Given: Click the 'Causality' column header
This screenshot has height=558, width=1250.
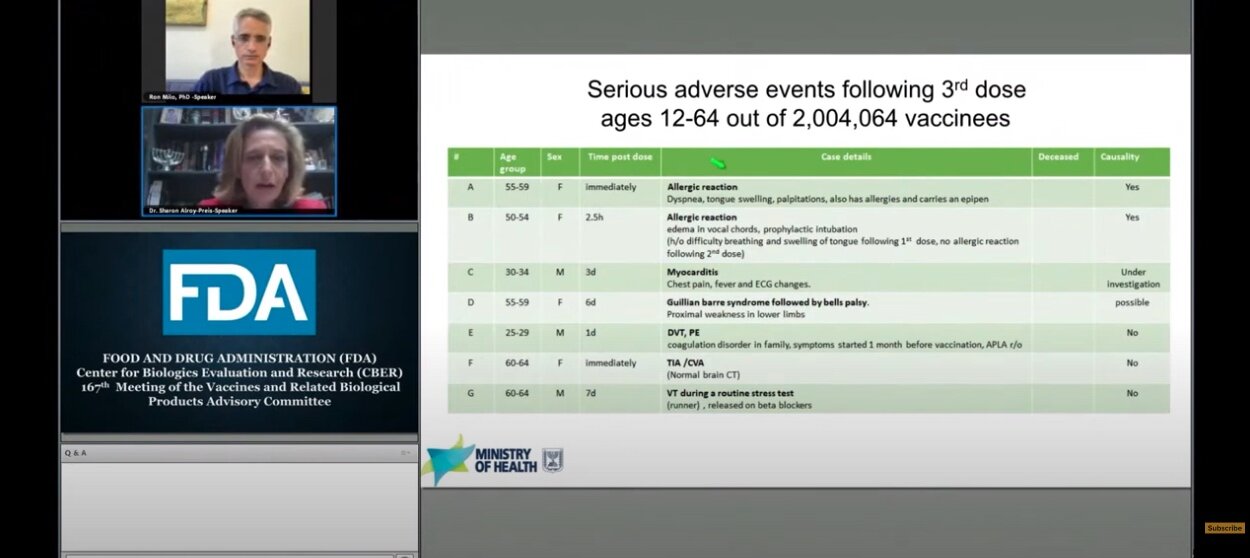Looking at the screenshot, I should [1120, 157].
